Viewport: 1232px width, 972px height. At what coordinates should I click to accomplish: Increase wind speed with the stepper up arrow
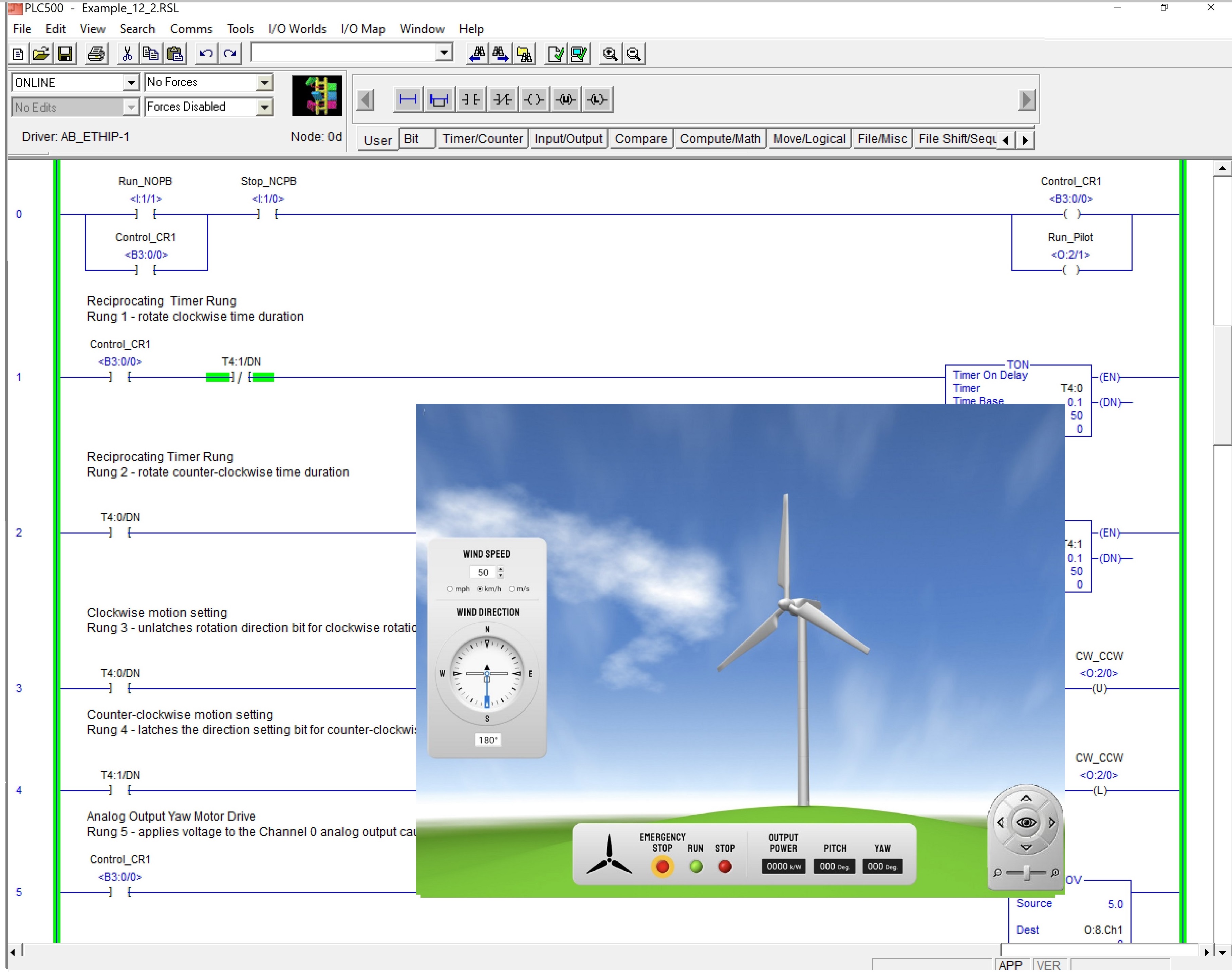pos(500,568)
